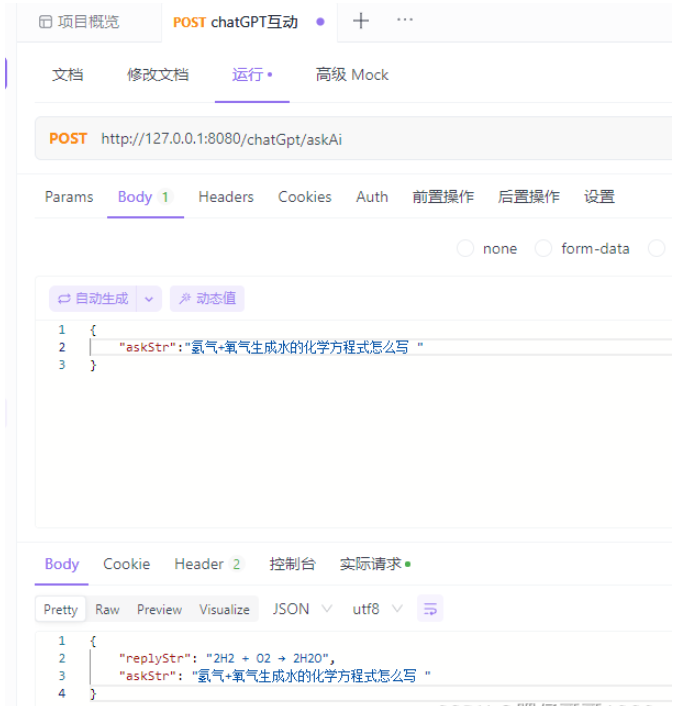Click the project overview layout icon
The image size is (674, 706).
click(x=45, y=22)
